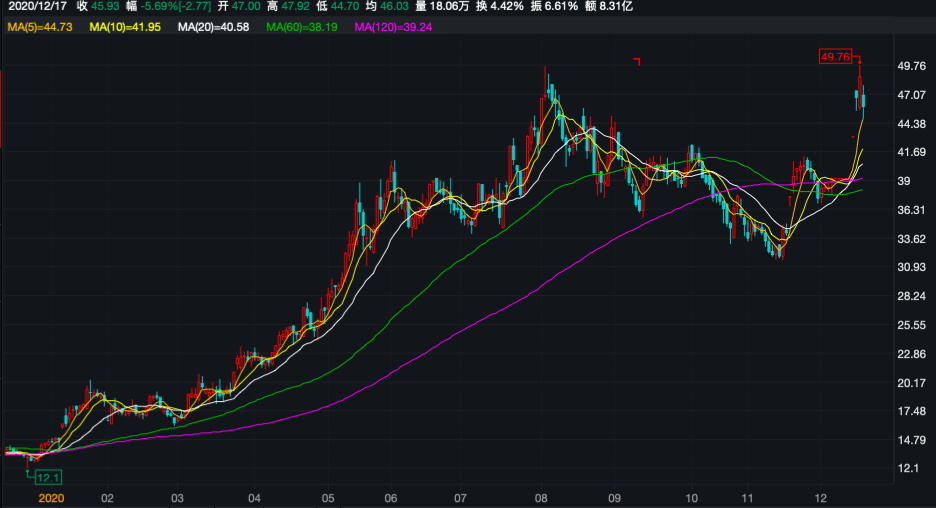
Task: Jump to the orange 2020 year label
Action: 50,497
